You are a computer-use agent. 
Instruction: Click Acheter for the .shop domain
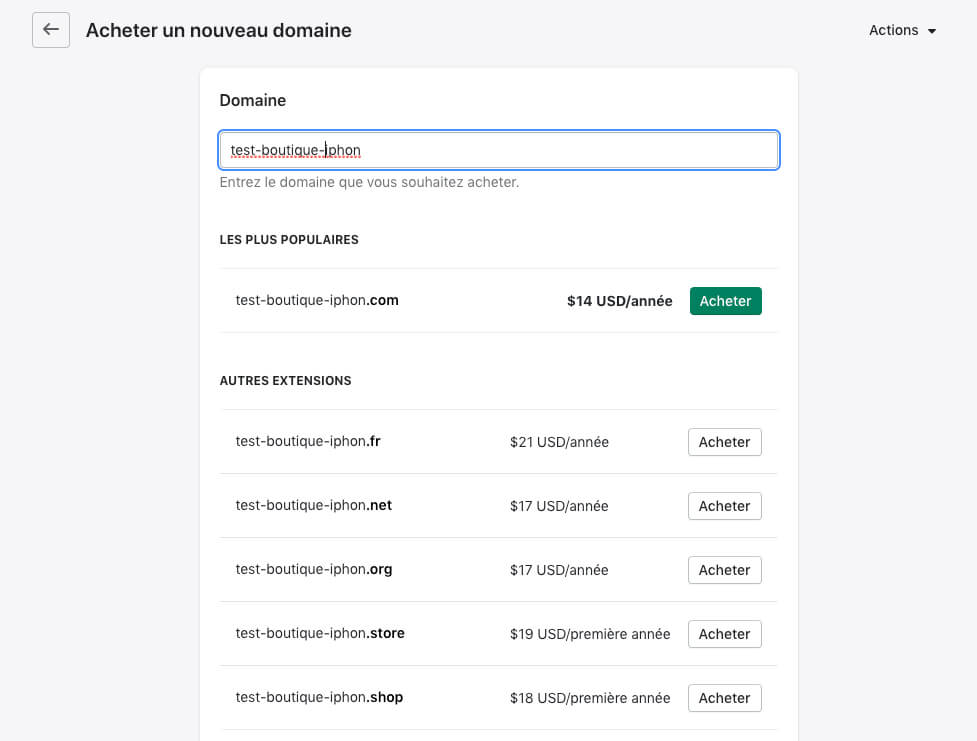(x=725, y=698)
